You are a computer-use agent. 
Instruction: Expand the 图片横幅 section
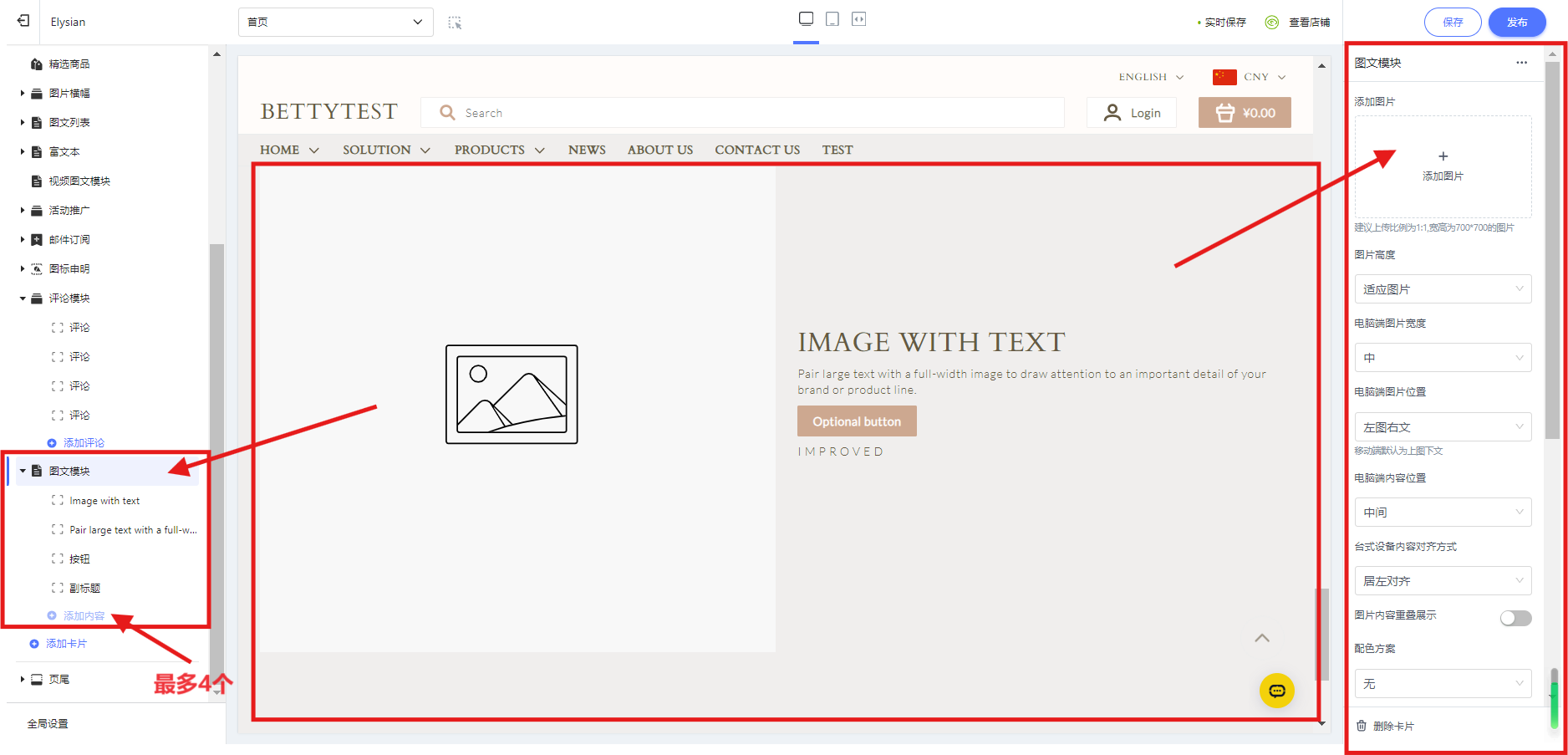point(23,94)
